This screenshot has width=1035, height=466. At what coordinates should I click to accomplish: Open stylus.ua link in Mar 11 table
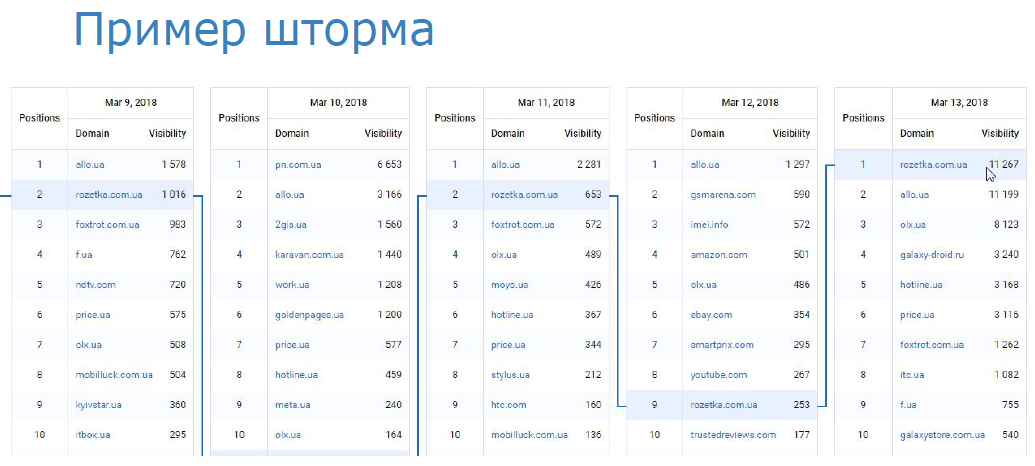pyautogui.click(x=510, y=374)
